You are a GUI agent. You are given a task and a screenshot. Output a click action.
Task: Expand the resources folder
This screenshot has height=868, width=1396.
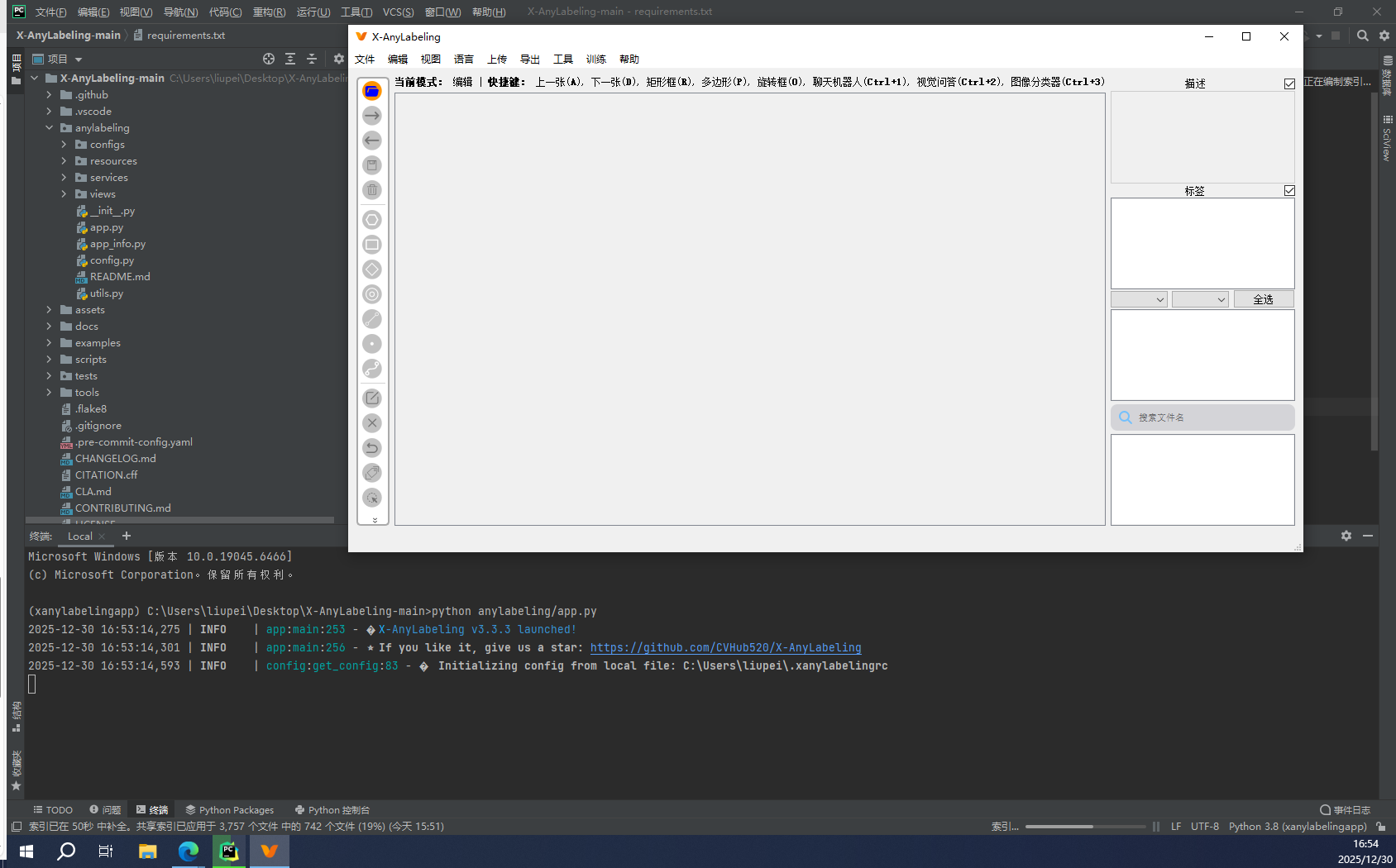pos(64,161)
